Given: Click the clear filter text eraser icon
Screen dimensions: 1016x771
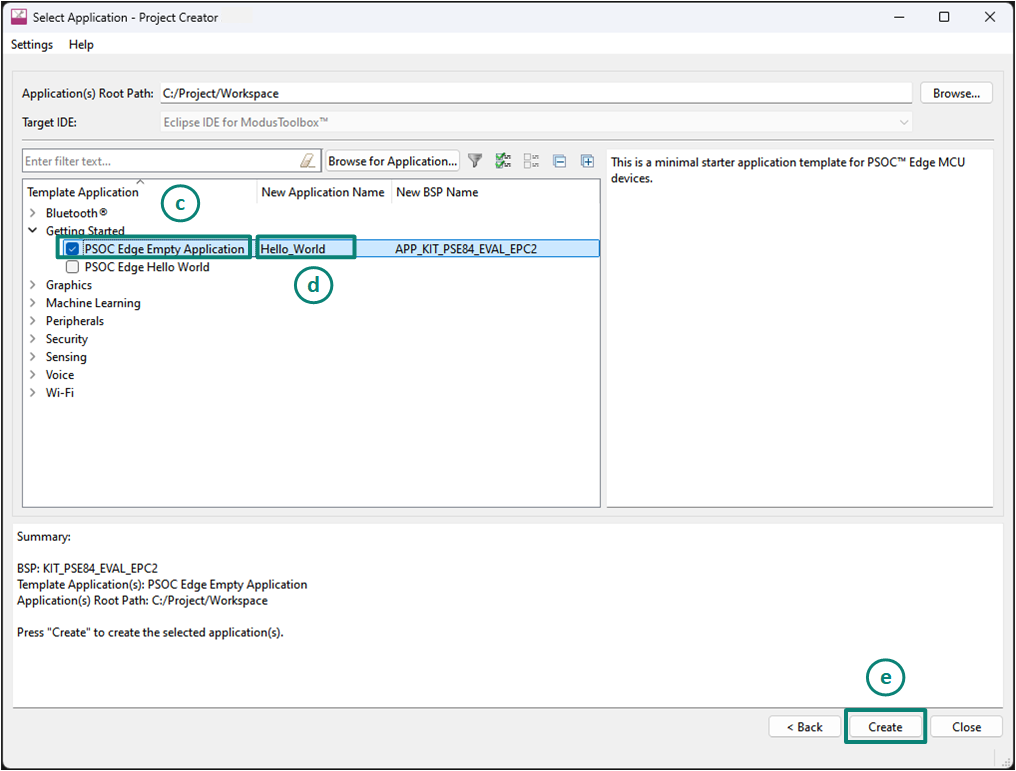Looking at the screenshot, I should pyautogui.click(x=307, y=161).
